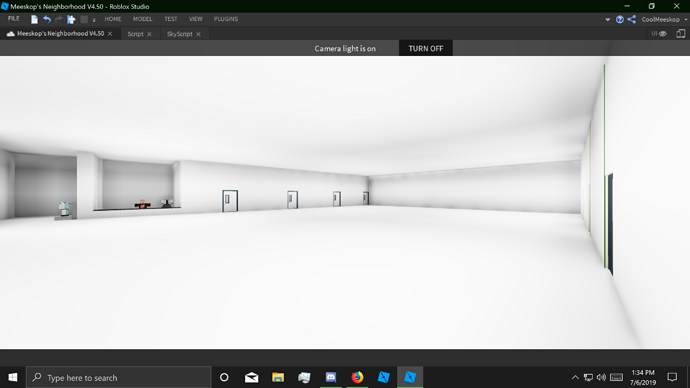Click the blue Share icon

click(x=631, y=19)
